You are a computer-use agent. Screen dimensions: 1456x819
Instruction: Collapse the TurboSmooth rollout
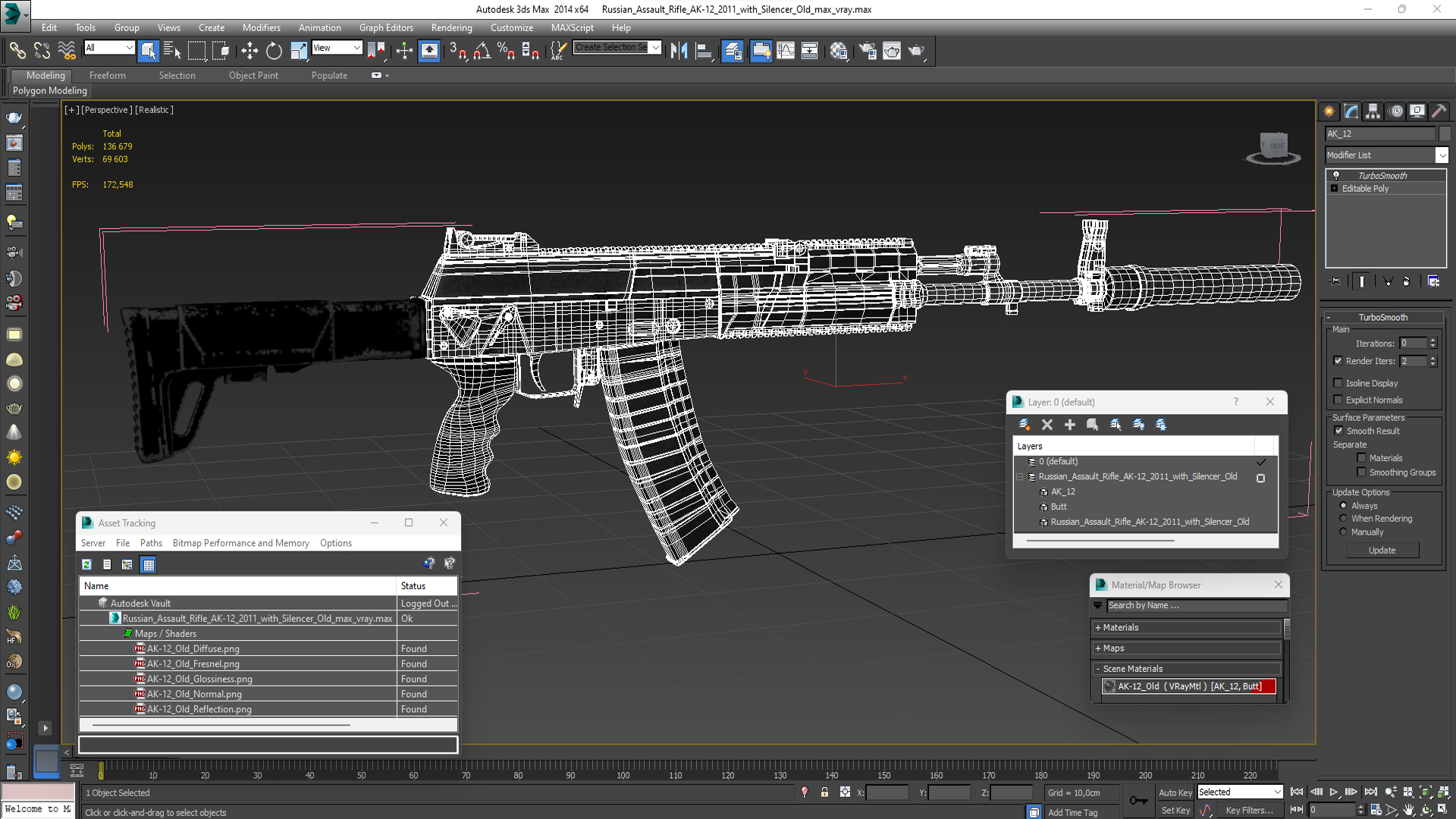[1382, 317]
